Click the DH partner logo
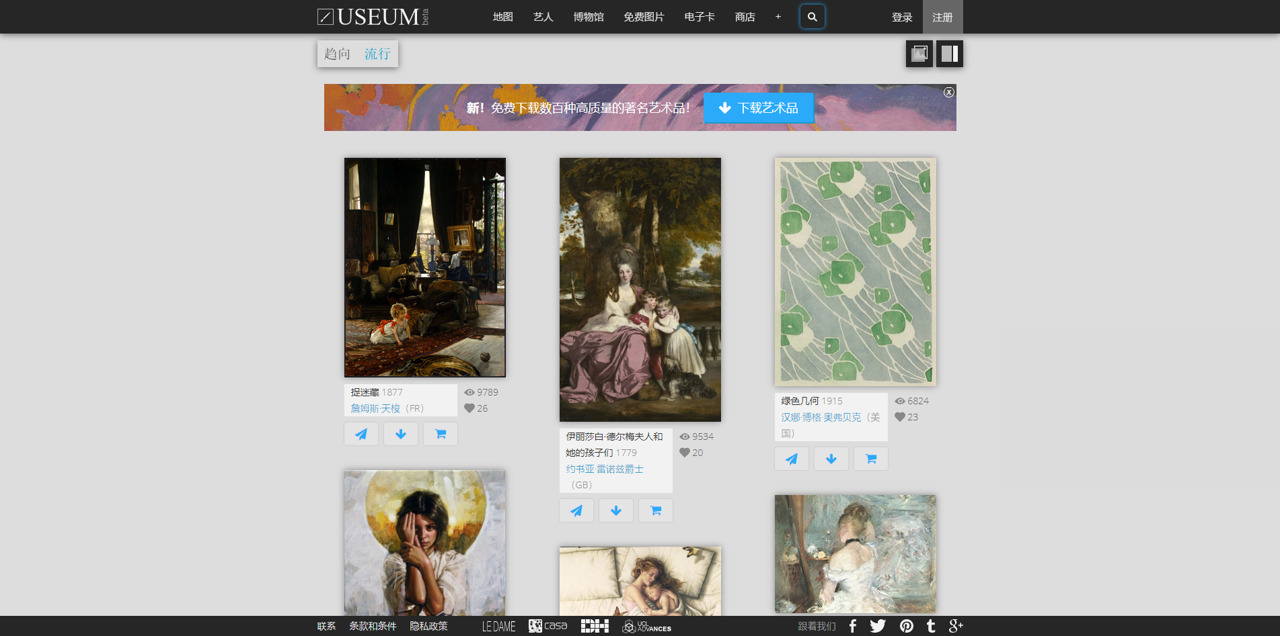This screenshot has height=636, width=1280. [595, 626]
